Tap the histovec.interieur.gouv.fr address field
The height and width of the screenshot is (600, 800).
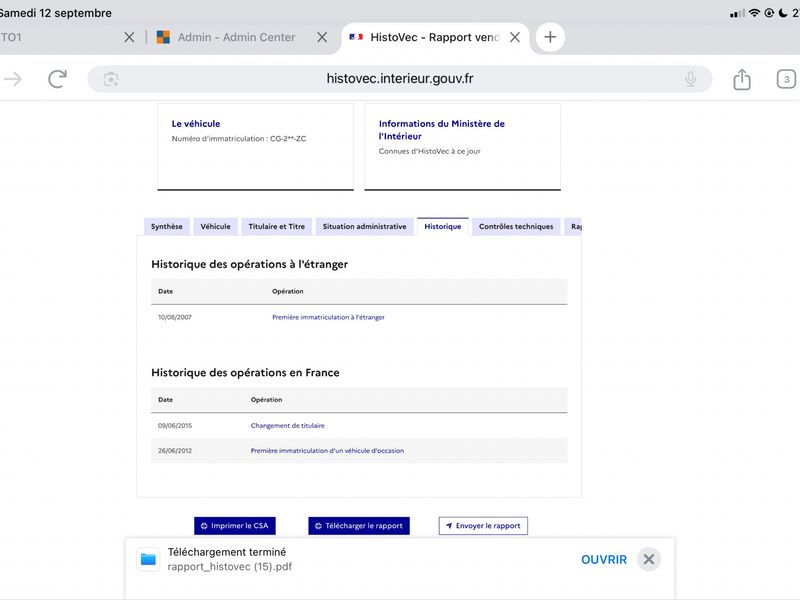(x=399, y=79)
